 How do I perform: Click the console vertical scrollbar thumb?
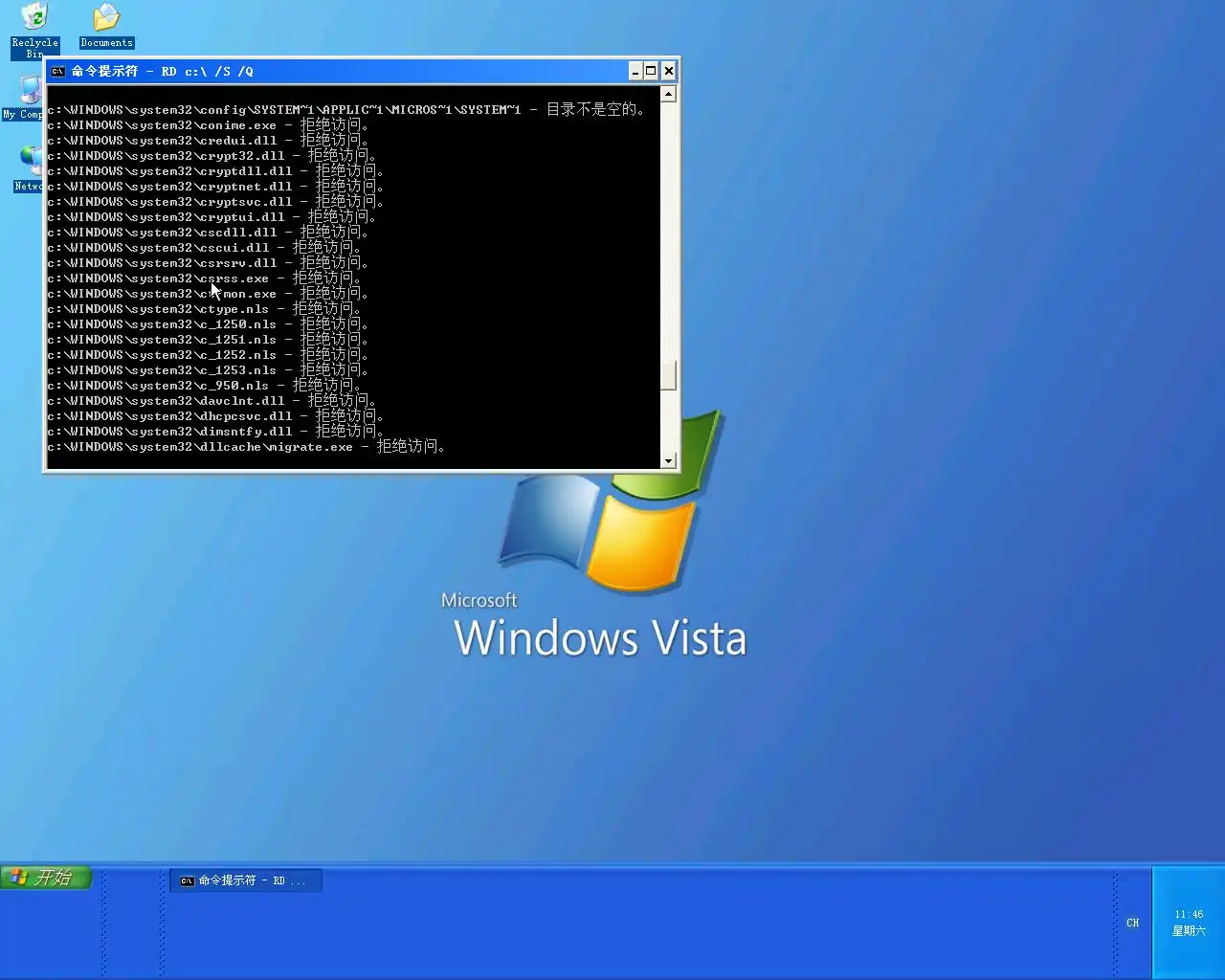click(669, 375)
